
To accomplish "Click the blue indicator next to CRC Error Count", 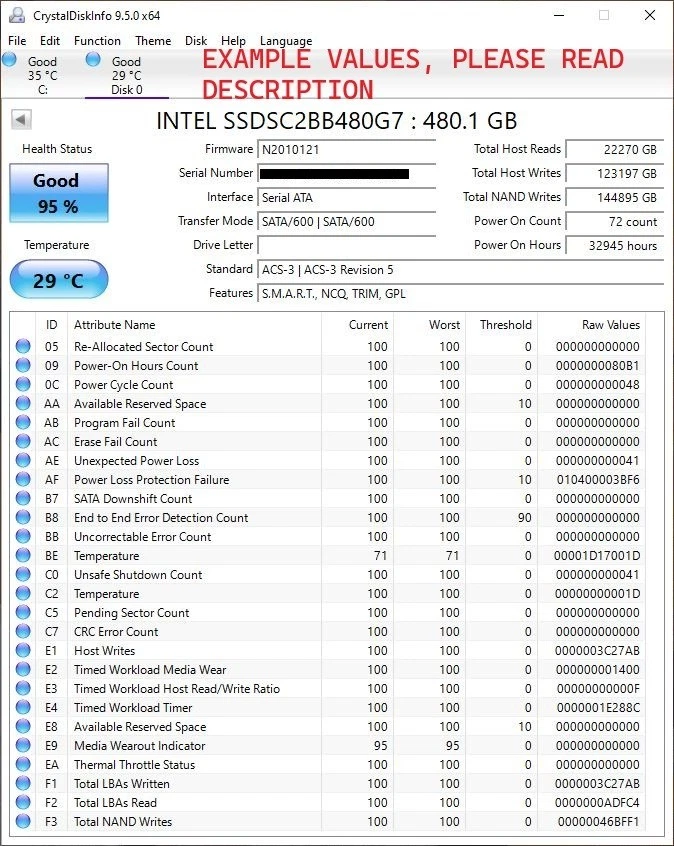I will click(23, 632).
